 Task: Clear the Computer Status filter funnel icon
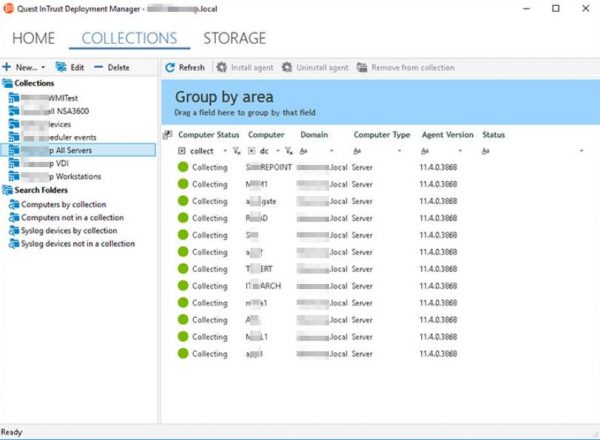236,151
